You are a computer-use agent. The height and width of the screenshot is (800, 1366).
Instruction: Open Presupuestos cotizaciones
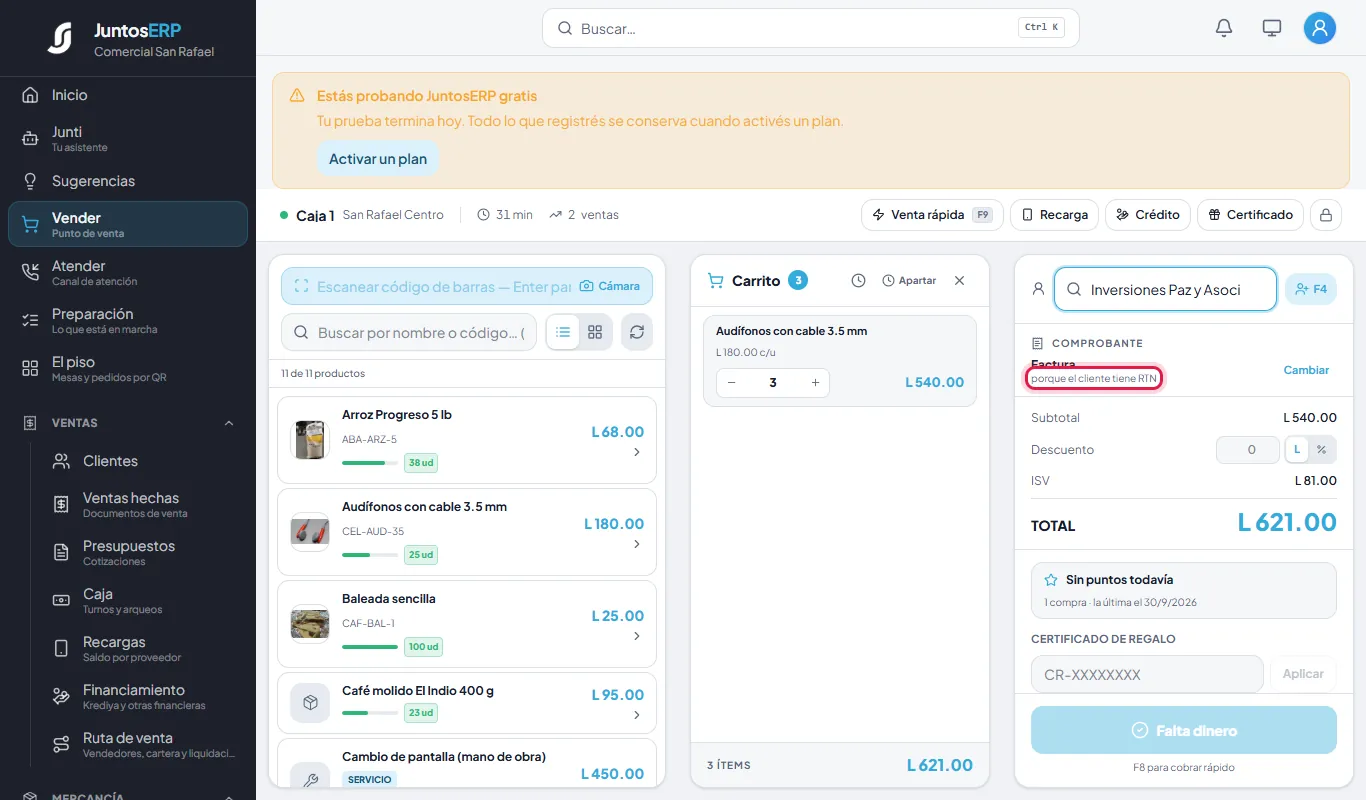pyautogui.click(x=144, y=552)
